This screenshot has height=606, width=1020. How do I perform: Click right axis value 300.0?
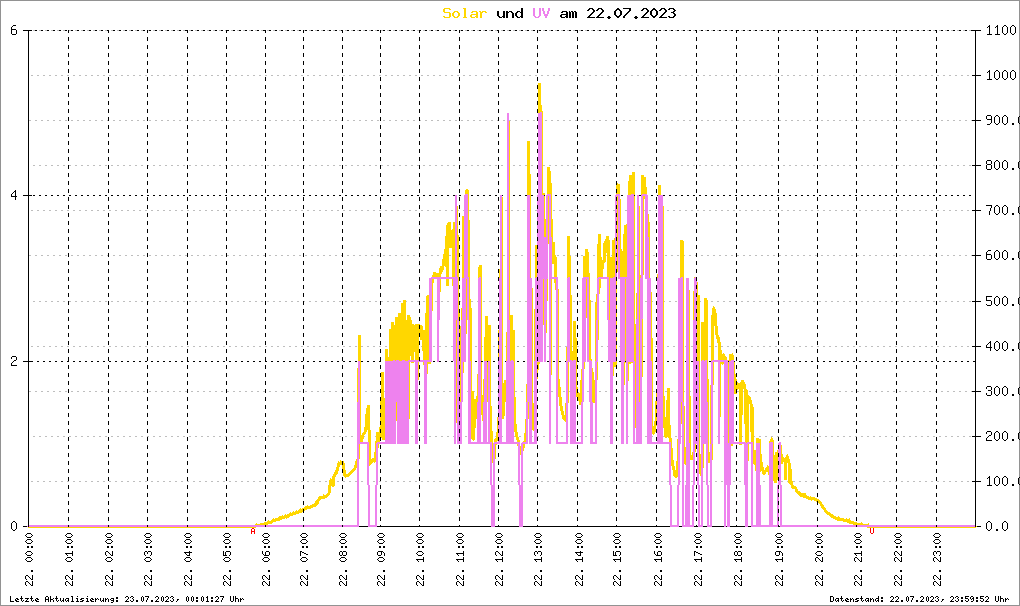pos(1002,391)
